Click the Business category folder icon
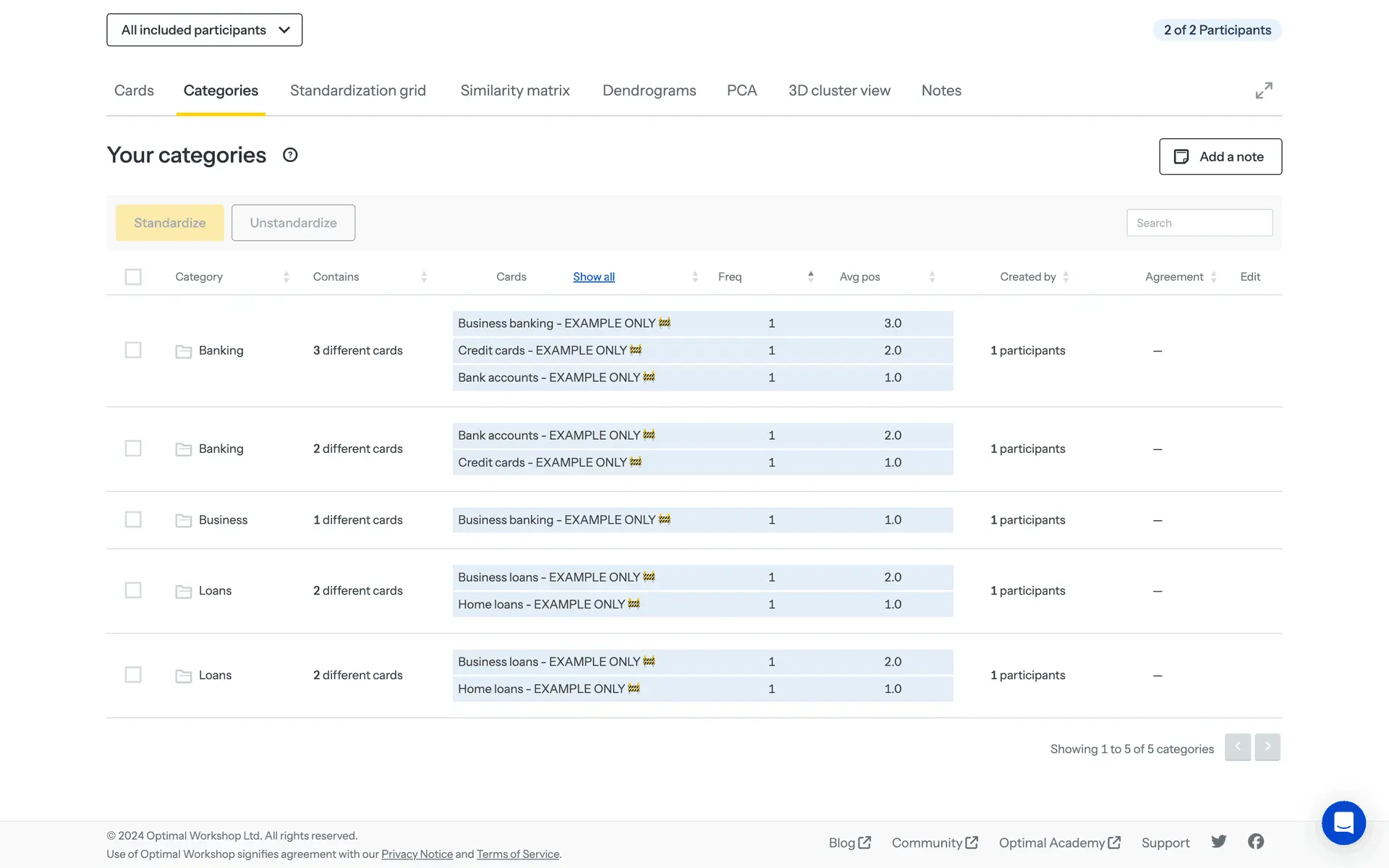The height and width of the screenshot is (868, 1389). pos(184,520)
